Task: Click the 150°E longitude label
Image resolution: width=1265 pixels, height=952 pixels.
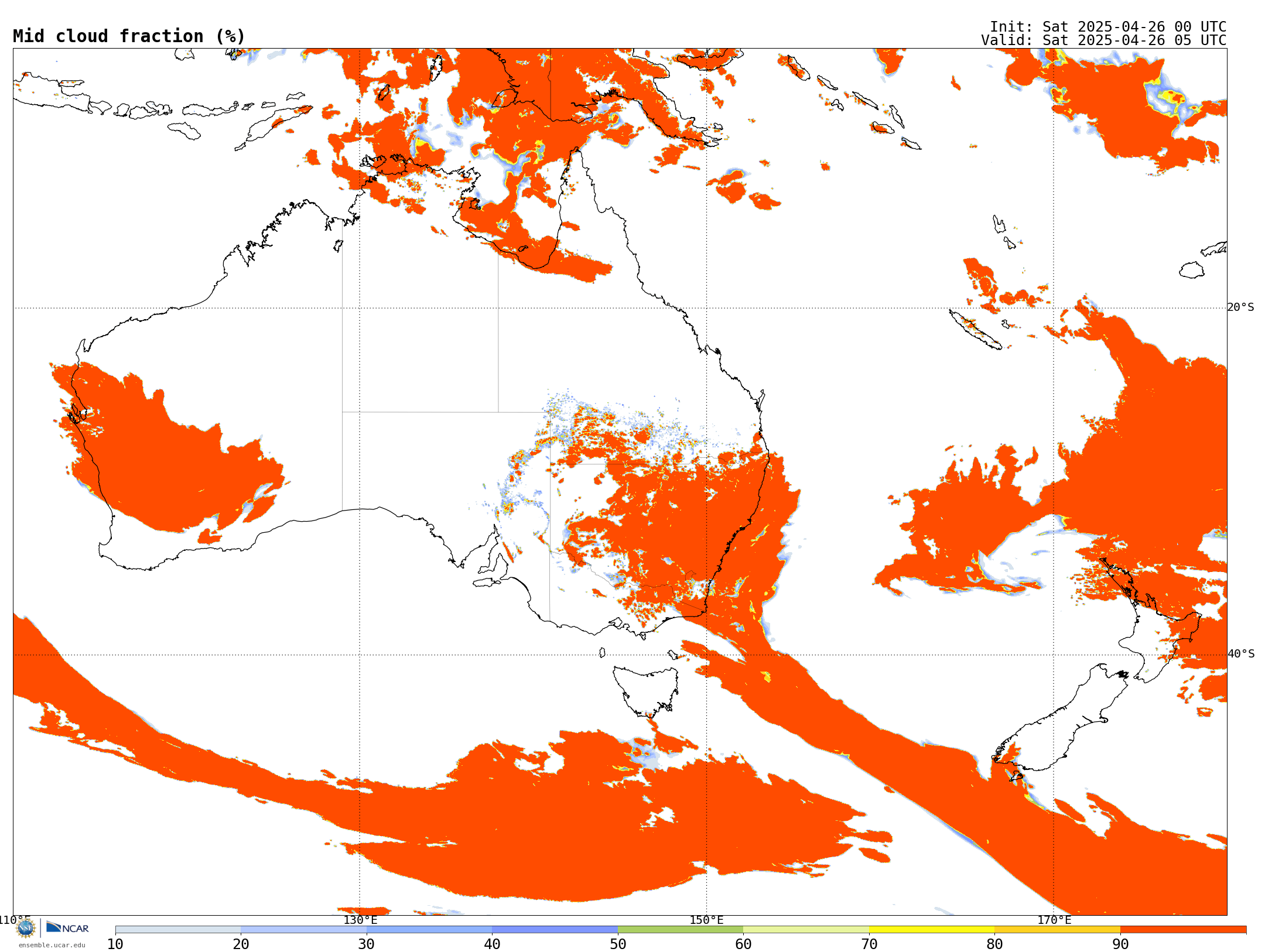Action: (706, 920)
